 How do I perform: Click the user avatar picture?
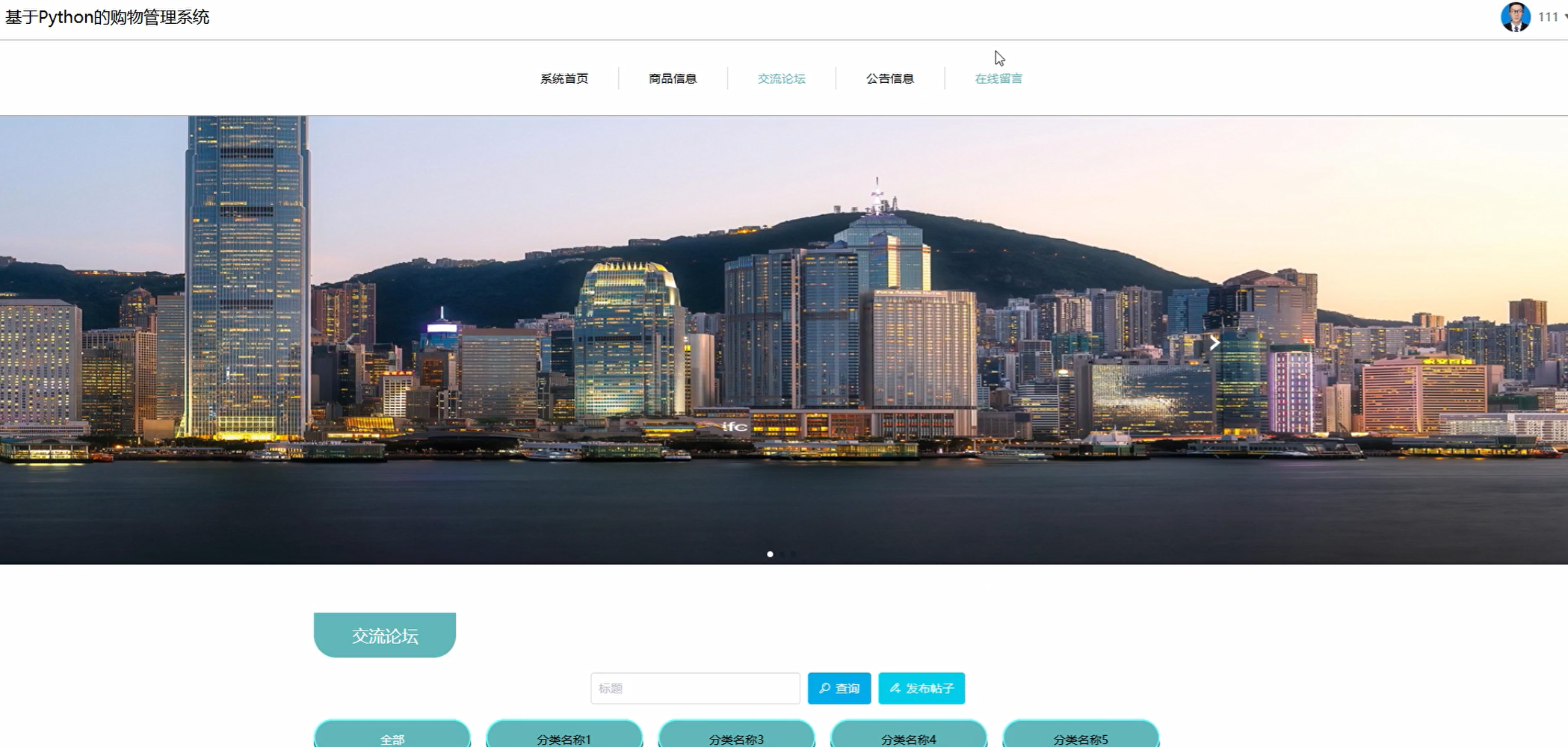click(1516, 17)
